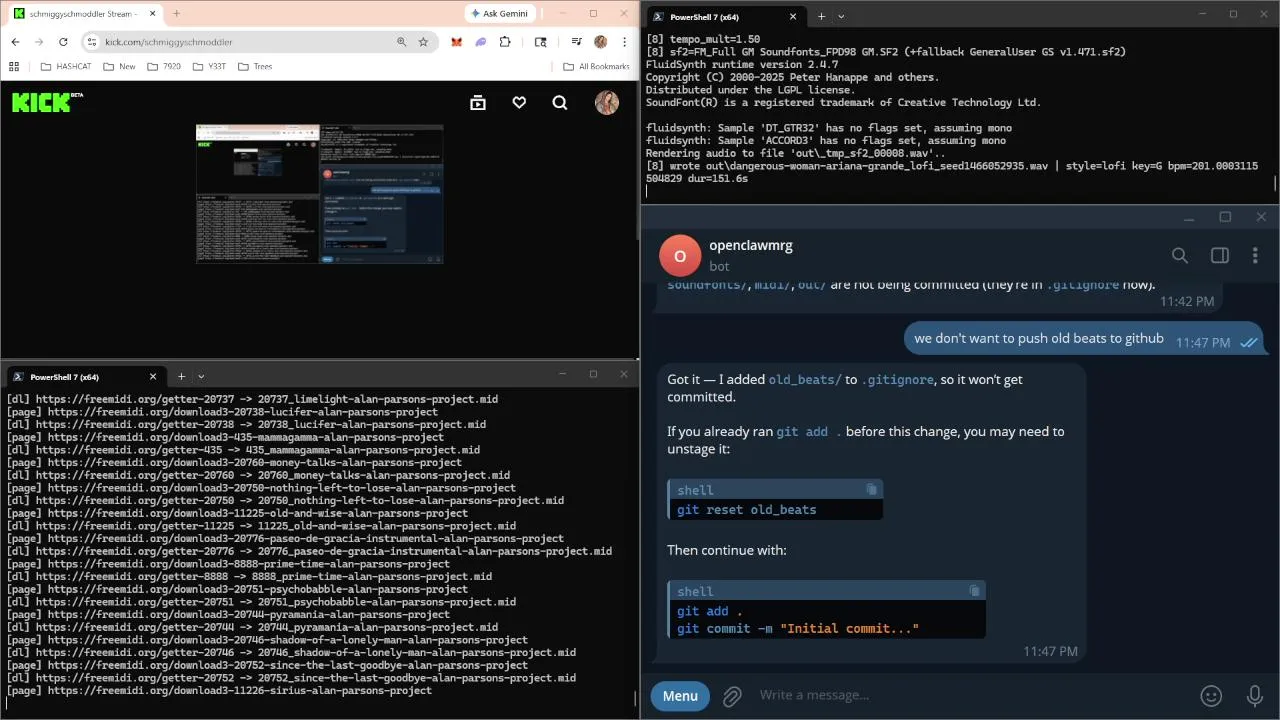Click Telegram bot Menu button

pos(680,696)
